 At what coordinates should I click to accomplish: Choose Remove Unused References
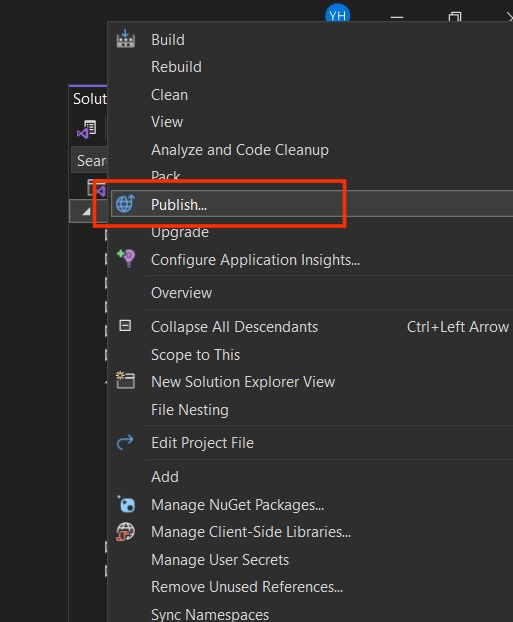(x=247, y=587)
